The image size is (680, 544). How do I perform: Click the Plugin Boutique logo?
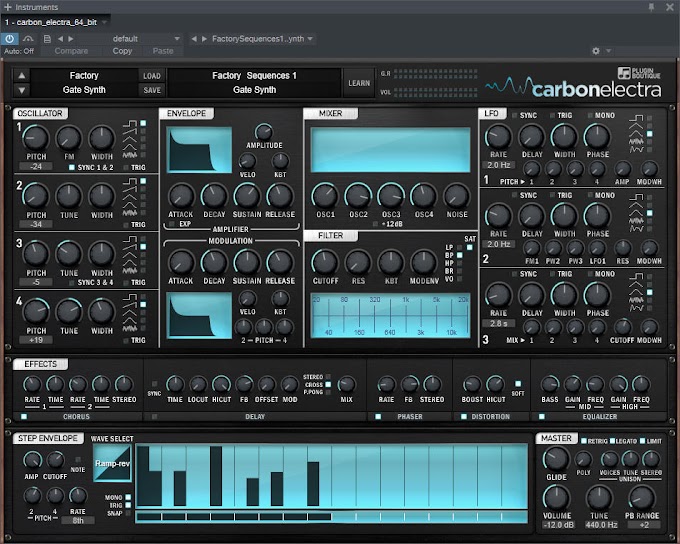[x=639, y=73]
